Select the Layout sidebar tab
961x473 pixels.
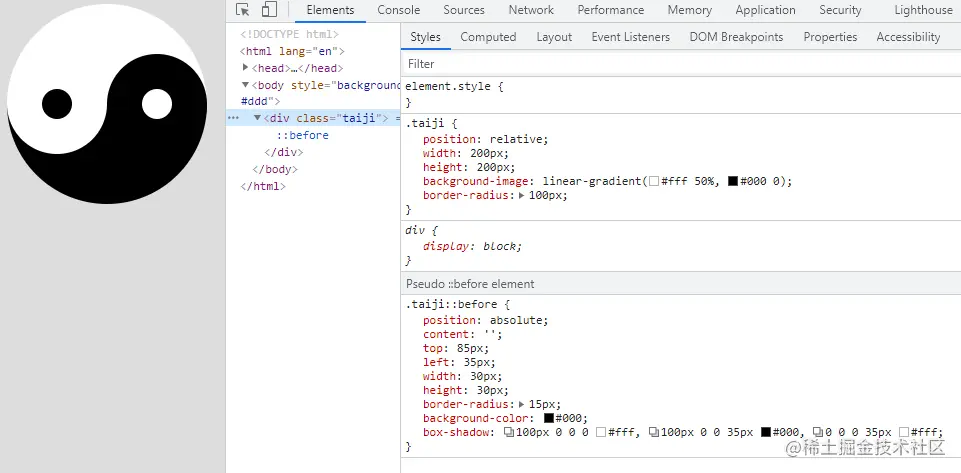click(x=554, y=37)
